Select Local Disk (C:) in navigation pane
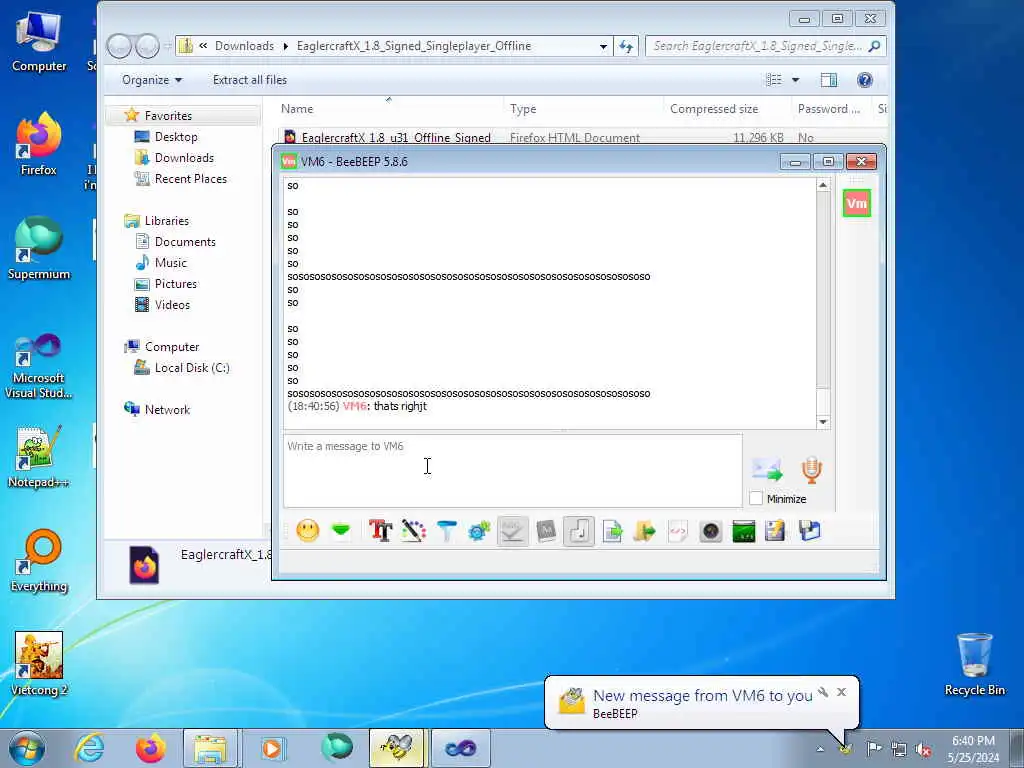This screenshot has height=768, width=1024. click(192, 368)
